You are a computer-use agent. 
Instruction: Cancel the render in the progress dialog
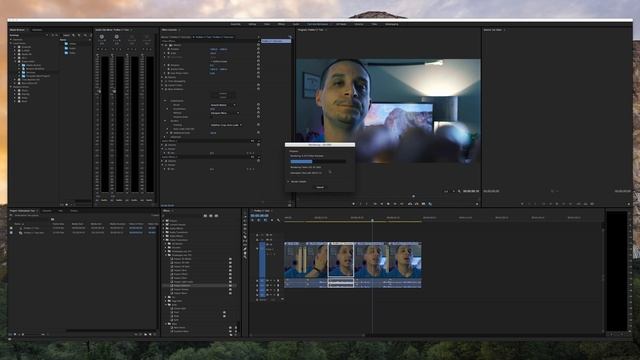click(x=320, y=187)
